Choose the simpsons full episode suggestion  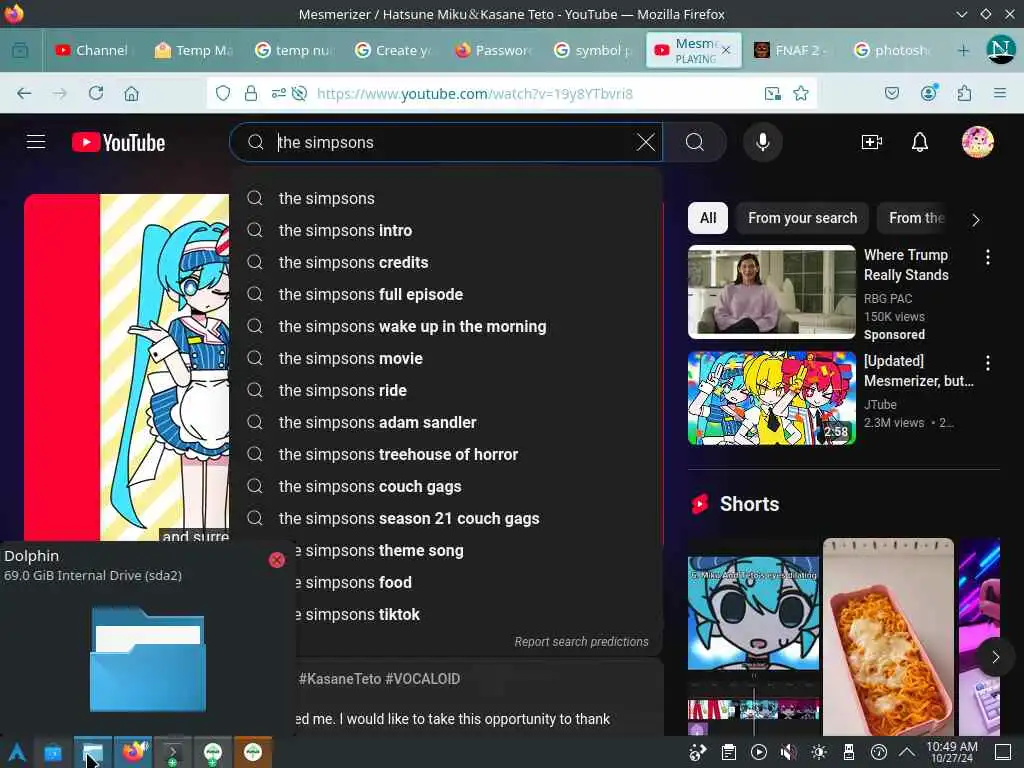tap(446, 295)
